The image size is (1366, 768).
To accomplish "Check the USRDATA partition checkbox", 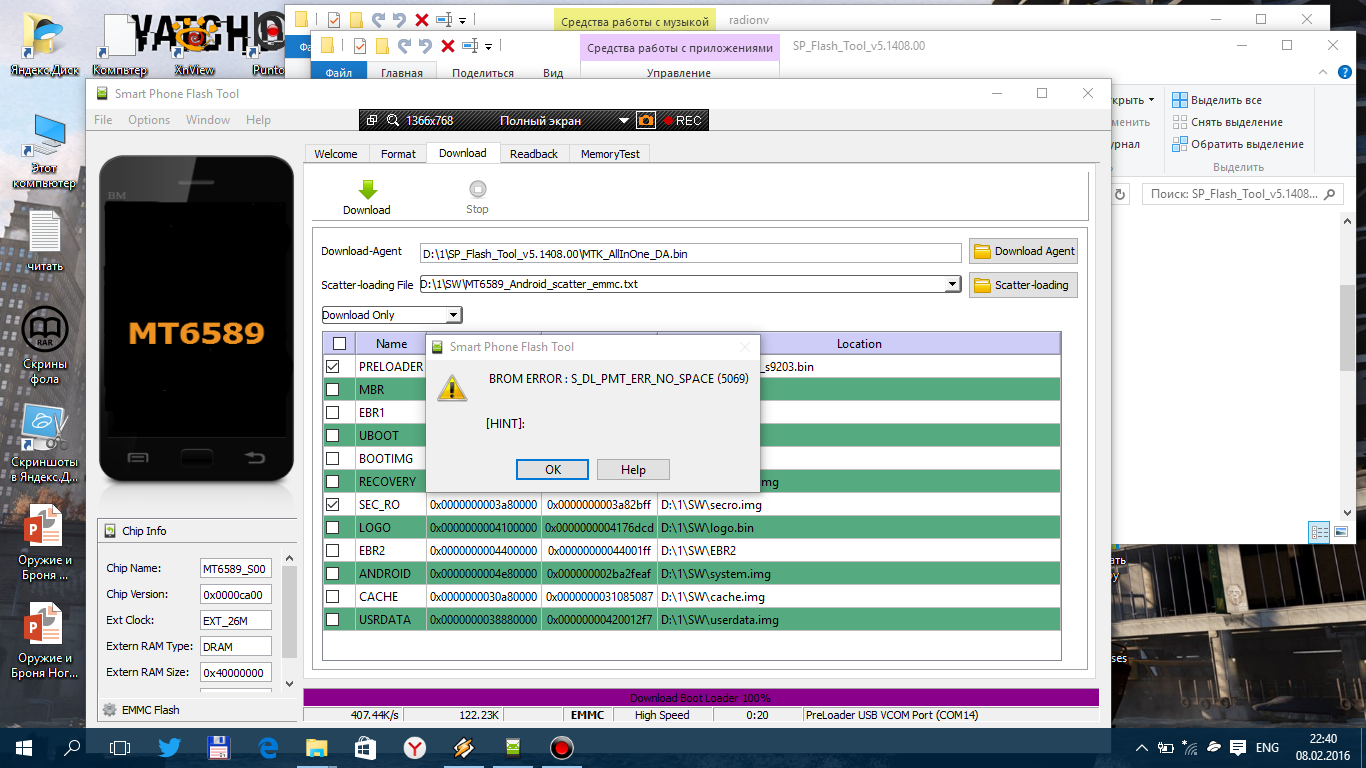I will click(333, 620).
